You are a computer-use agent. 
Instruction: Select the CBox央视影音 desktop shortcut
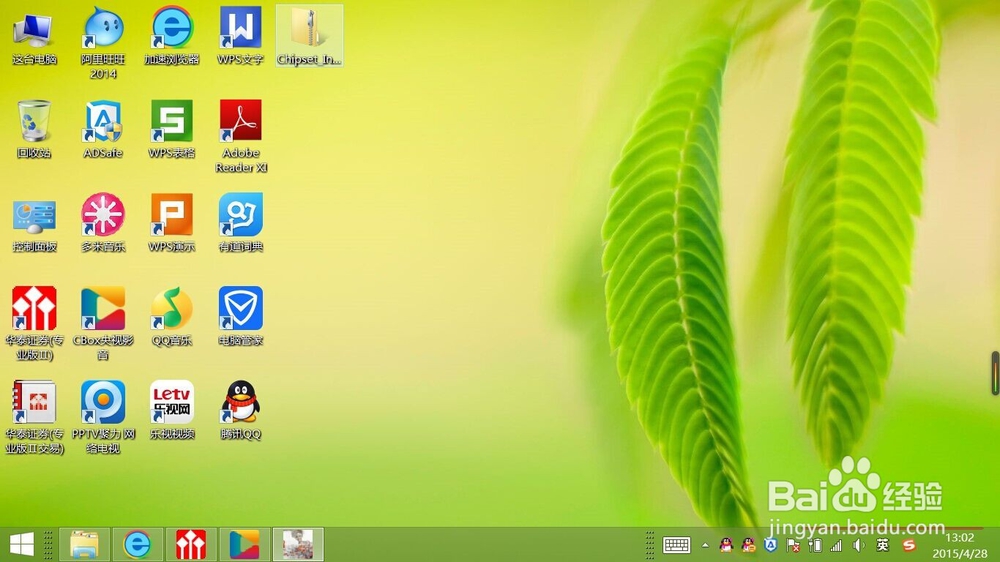pyautogui.click(x=103, y=323)
